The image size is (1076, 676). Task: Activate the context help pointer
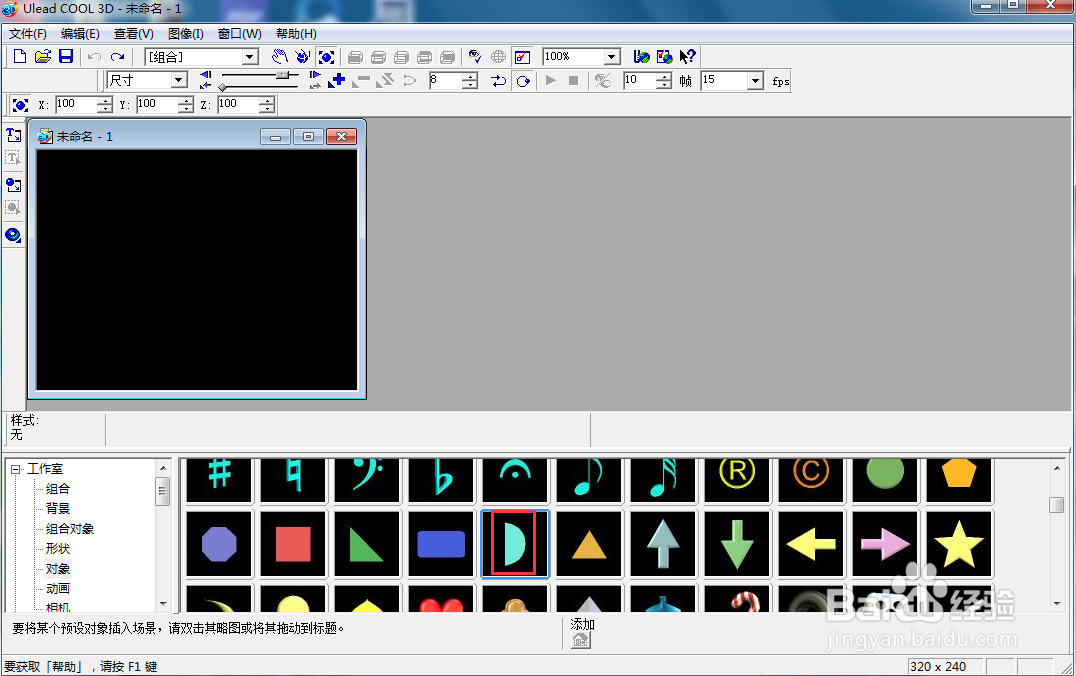tap(687, 57)
